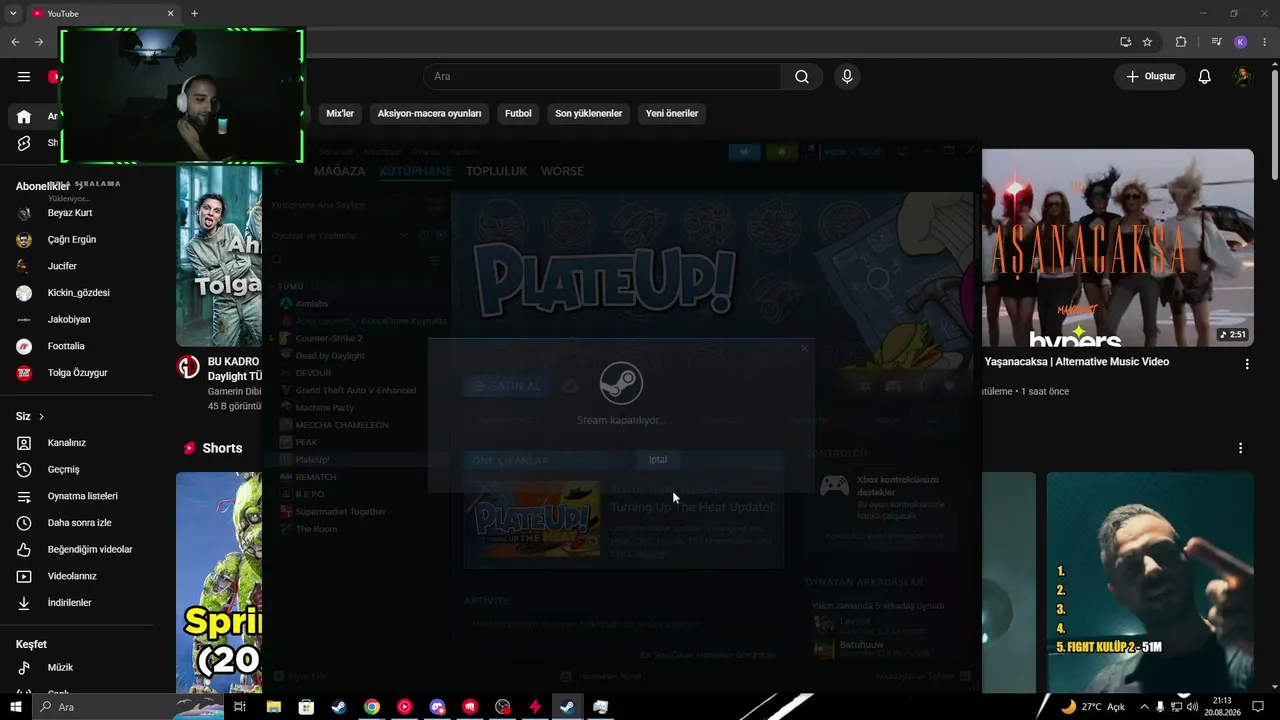Open a new Chrome tab
This screenshot has width=1280, height=720.
(x=194, y=14)
